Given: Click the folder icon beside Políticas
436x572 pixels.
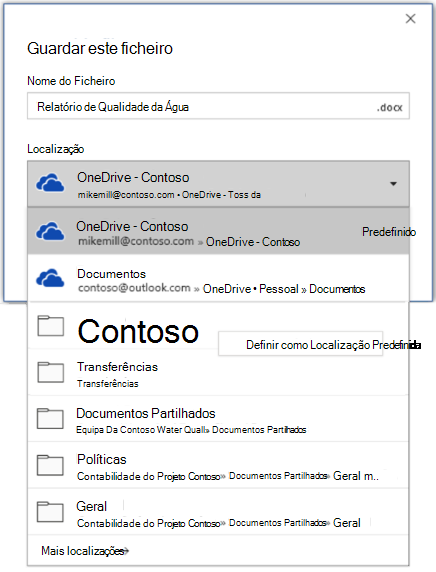Looking at the screenshot, I should [50, 465].
